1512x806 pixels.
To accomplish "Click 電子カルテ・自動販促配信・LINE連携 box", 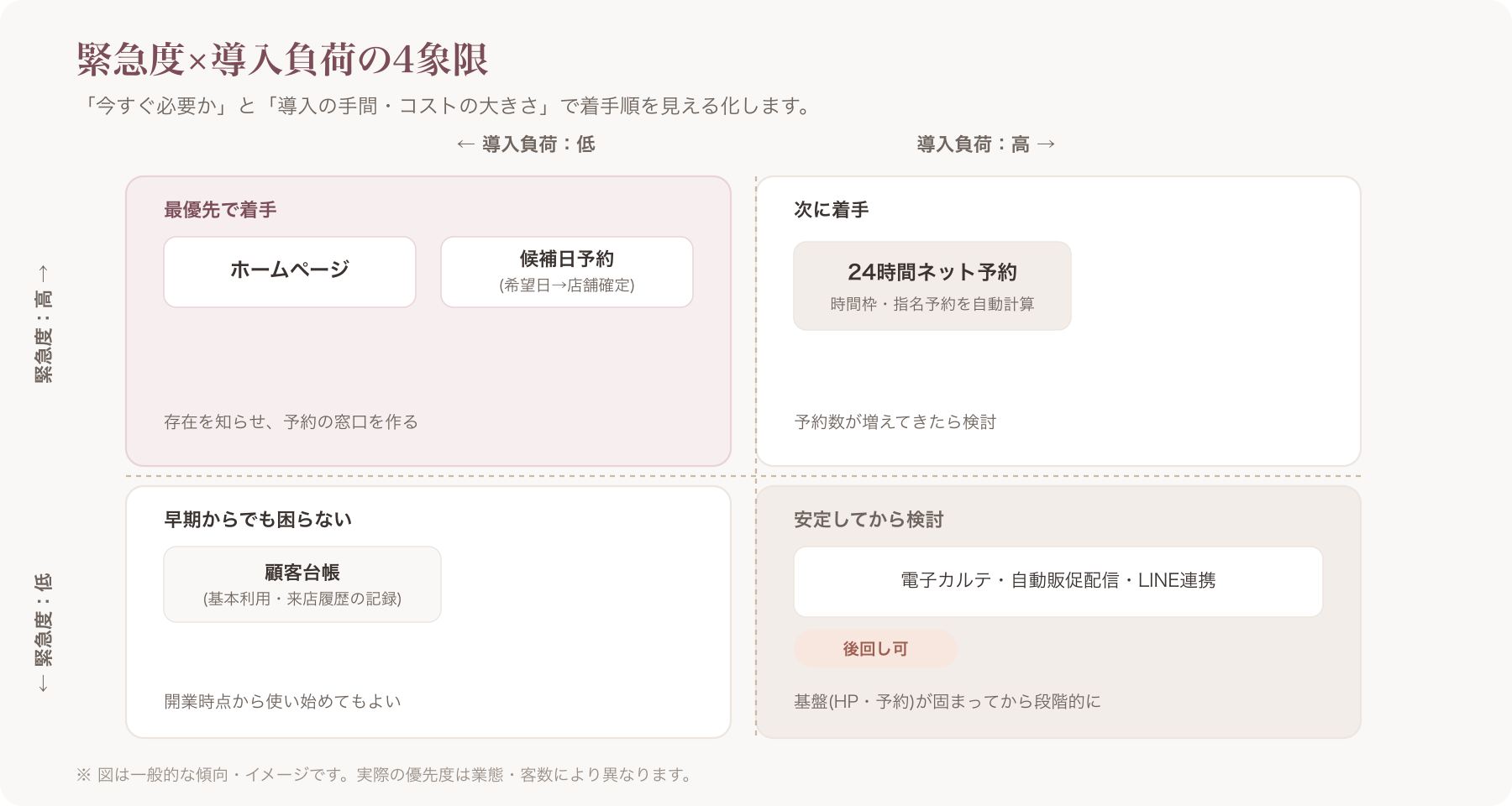I will pos(1058,582).
